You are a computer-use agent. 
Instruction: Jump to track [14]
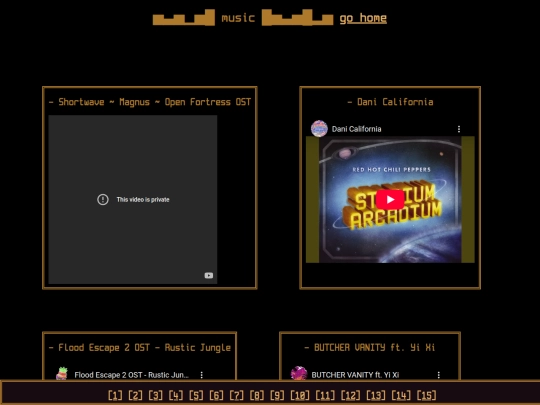click(x=401, y=395)
